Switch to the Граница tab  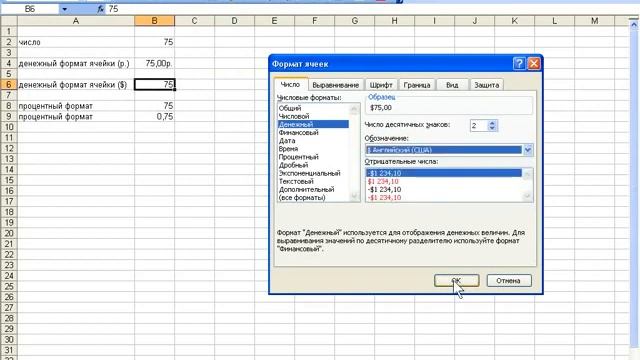click(417, 85)
